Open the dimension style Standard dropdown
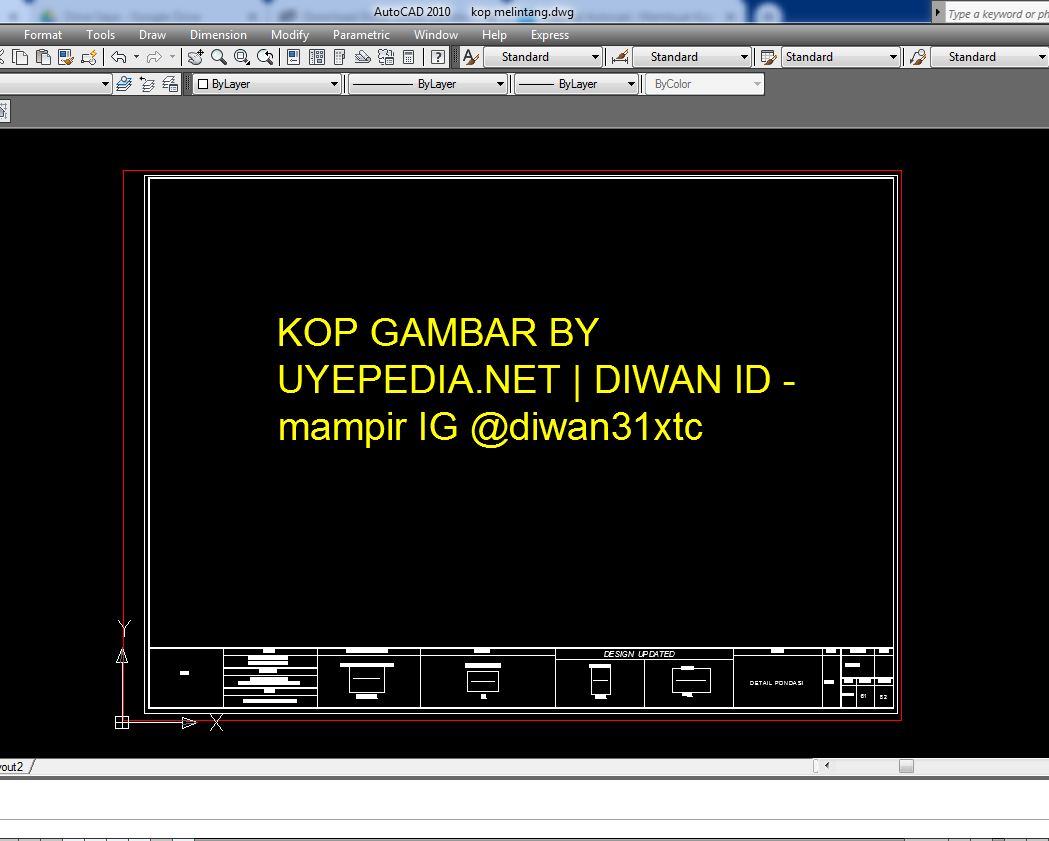 pos(692,57)
